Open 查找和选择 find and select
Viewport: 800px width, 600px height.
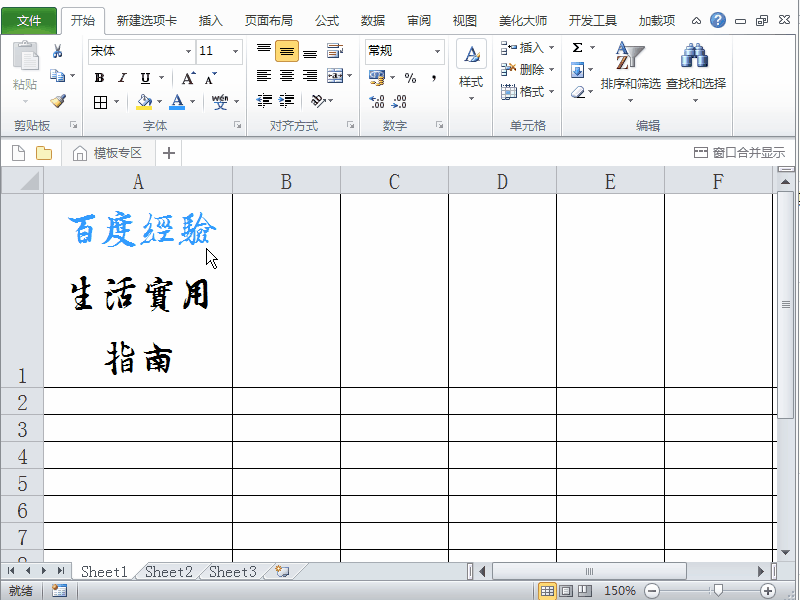tap(696, 71)
